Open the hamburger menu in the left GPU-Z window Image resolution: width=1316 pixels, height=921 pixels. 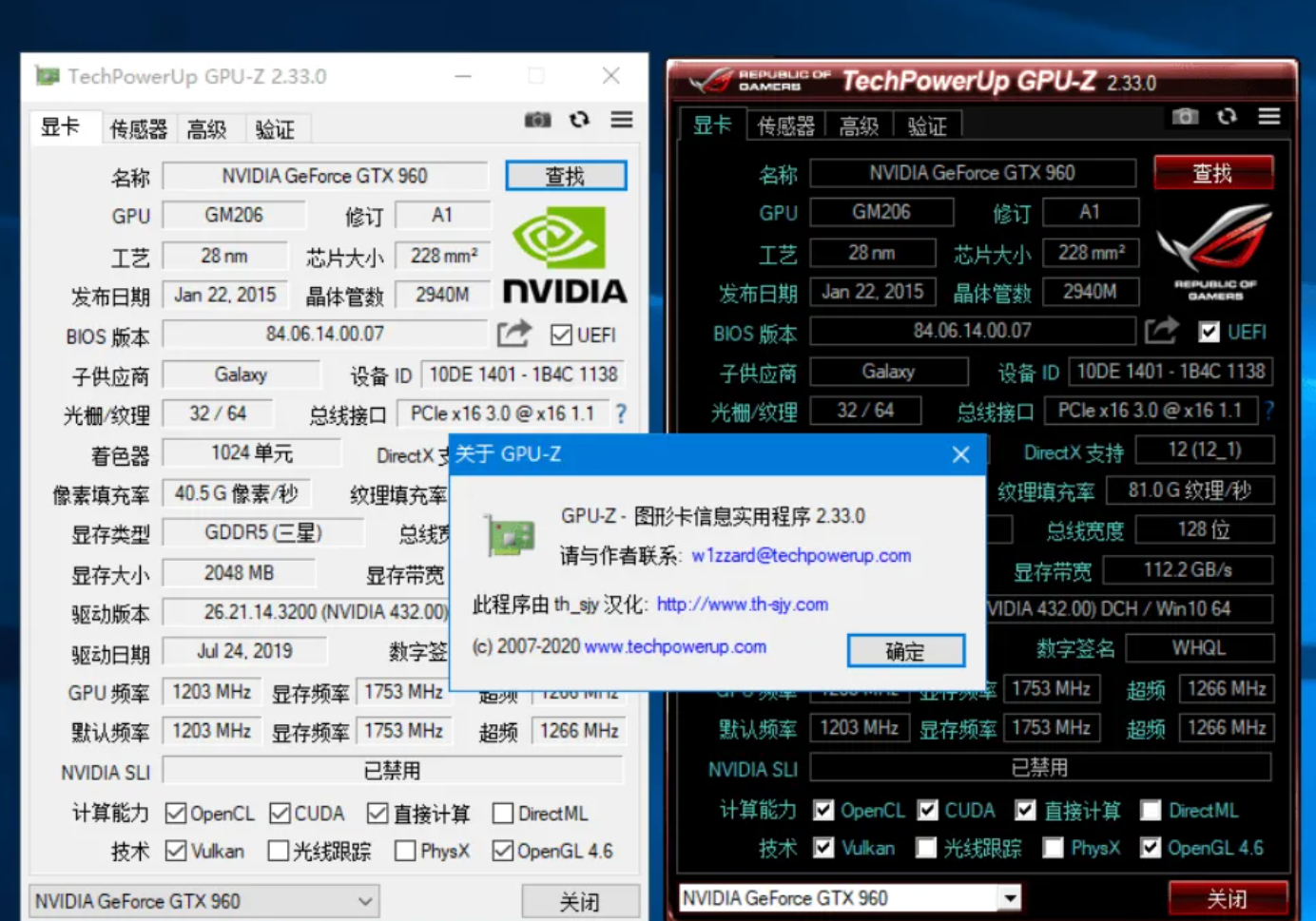[x=621, y=120]
